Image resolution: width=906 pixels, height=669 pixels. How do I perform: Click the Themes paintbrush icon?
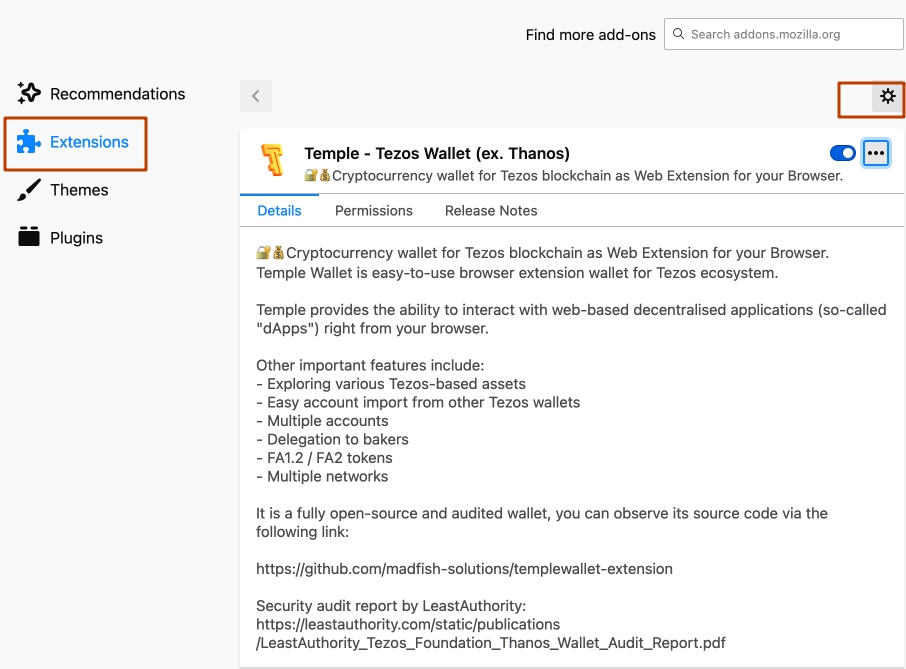tap(29, 190)
